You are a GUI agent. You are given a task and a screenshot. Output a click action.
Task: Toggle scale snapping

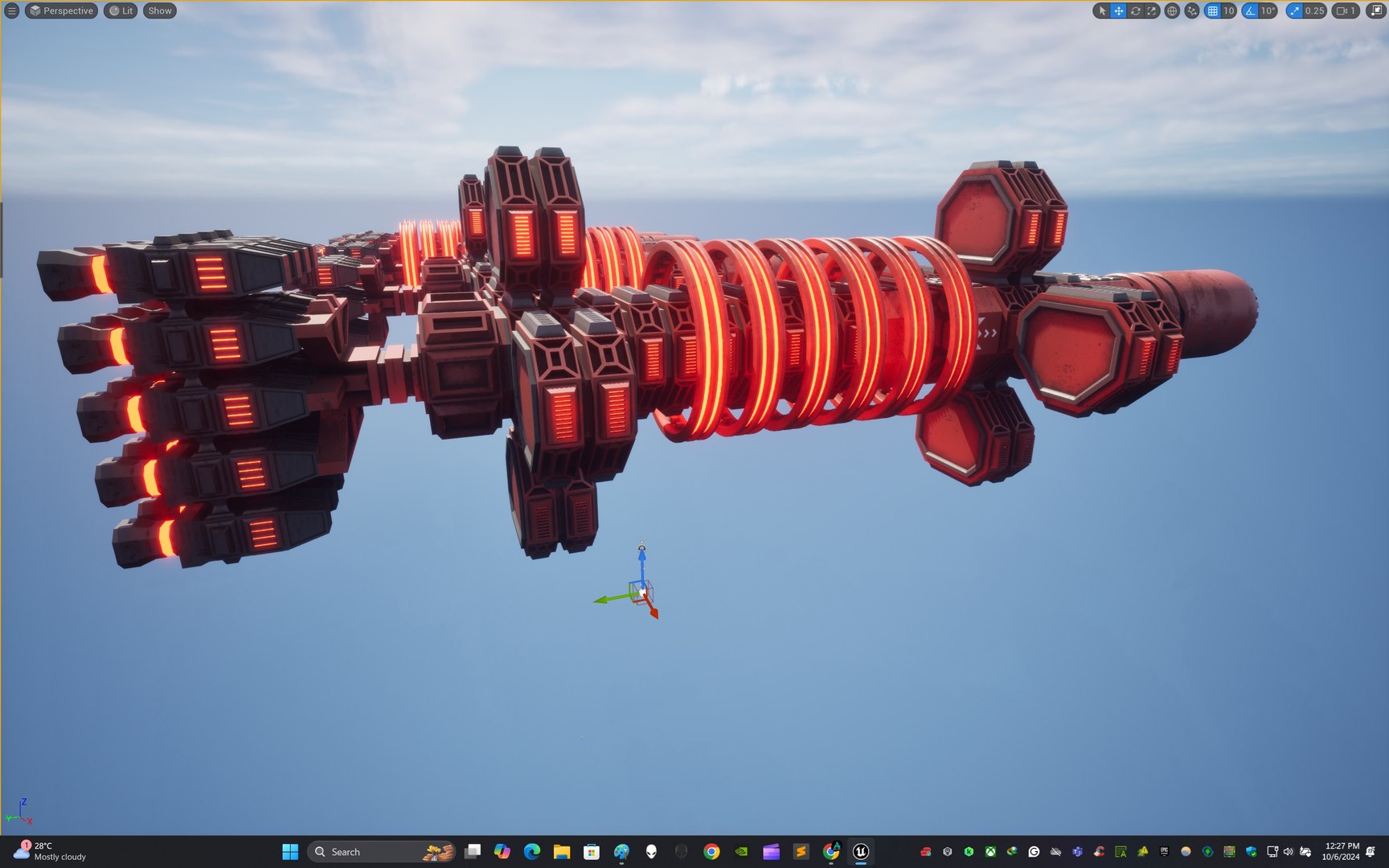[1295, 10]
